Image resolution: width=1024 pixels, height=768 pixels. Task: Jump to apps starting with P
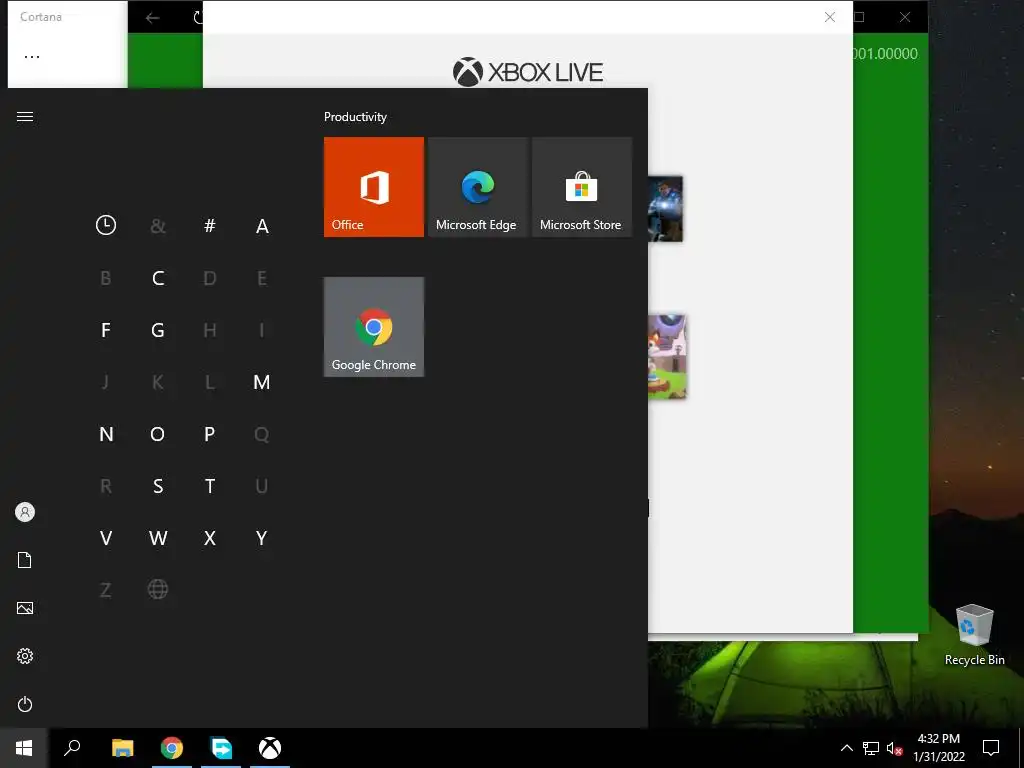coord(210,434)
